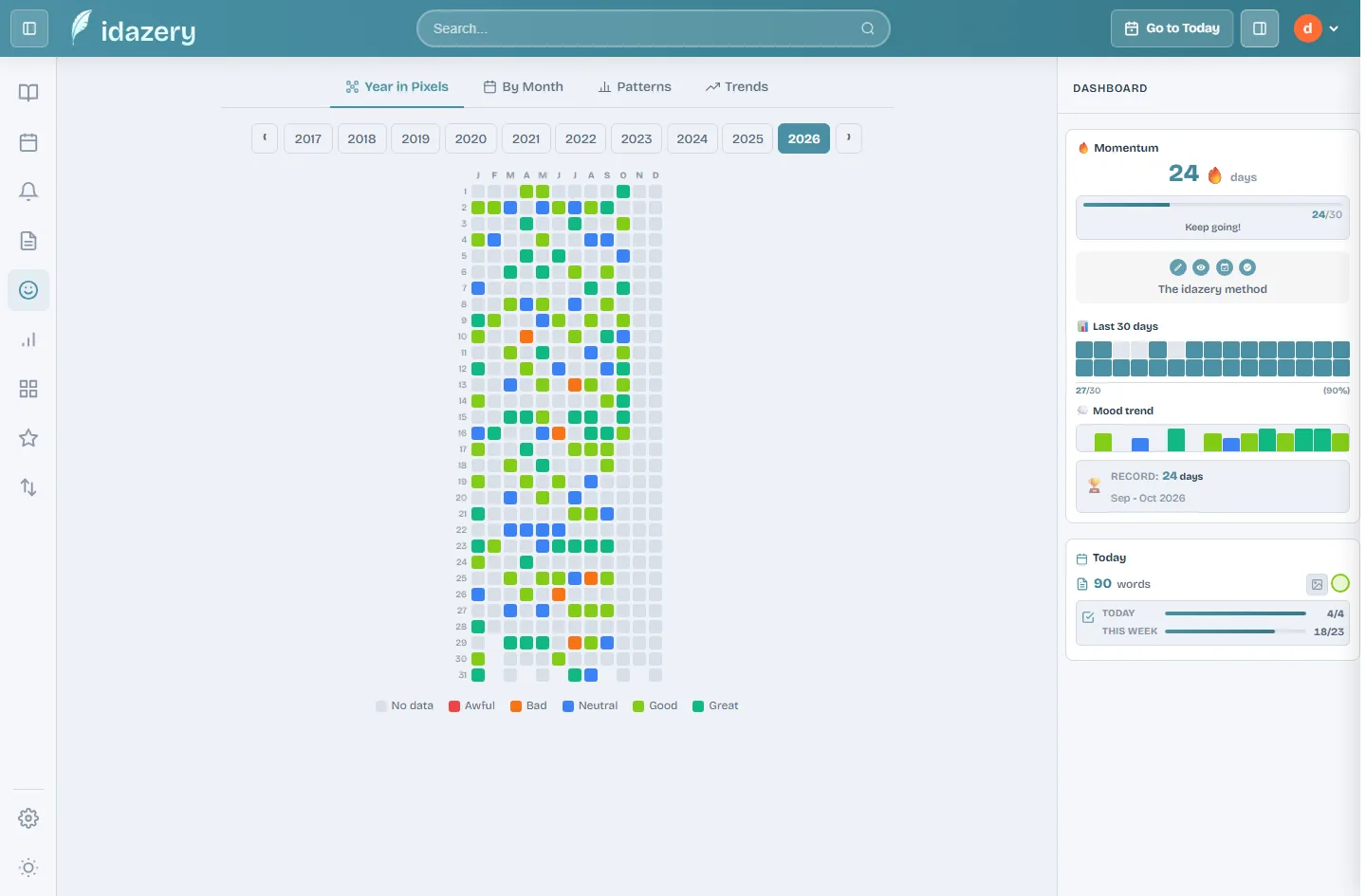Open the document page icon in sidebar

pyautogui.click(x=28, y=241)
